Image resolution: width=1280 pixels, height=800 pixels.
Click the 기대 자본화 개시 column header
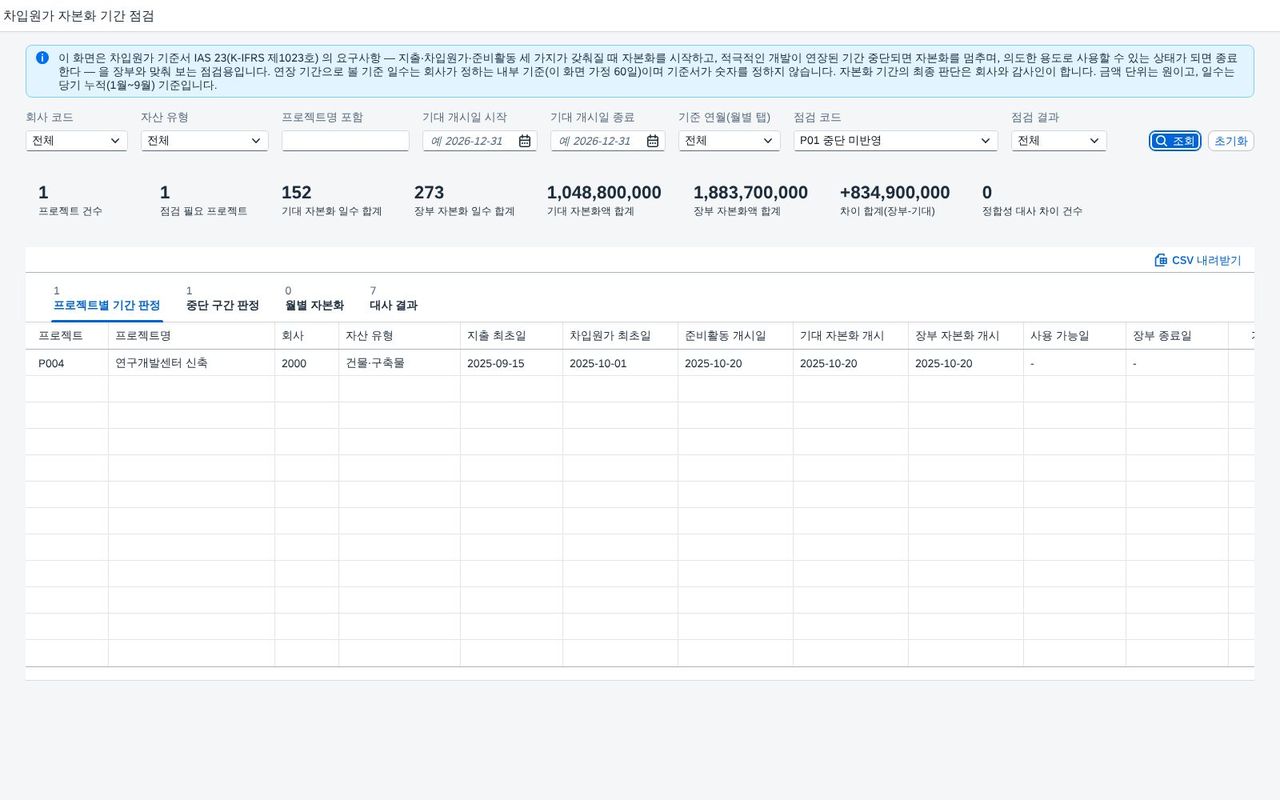click(850, 336)
